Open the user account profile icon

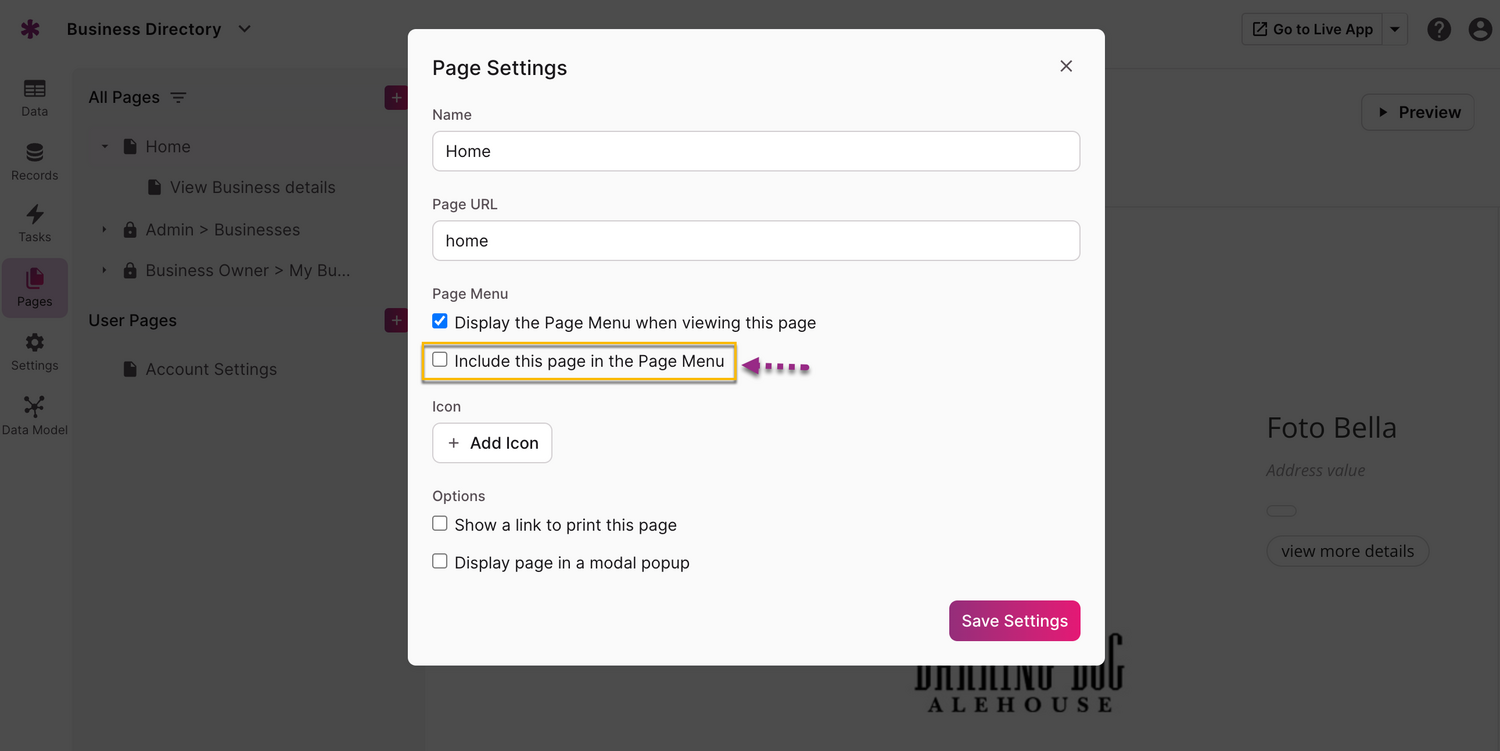pos(1480,30)
